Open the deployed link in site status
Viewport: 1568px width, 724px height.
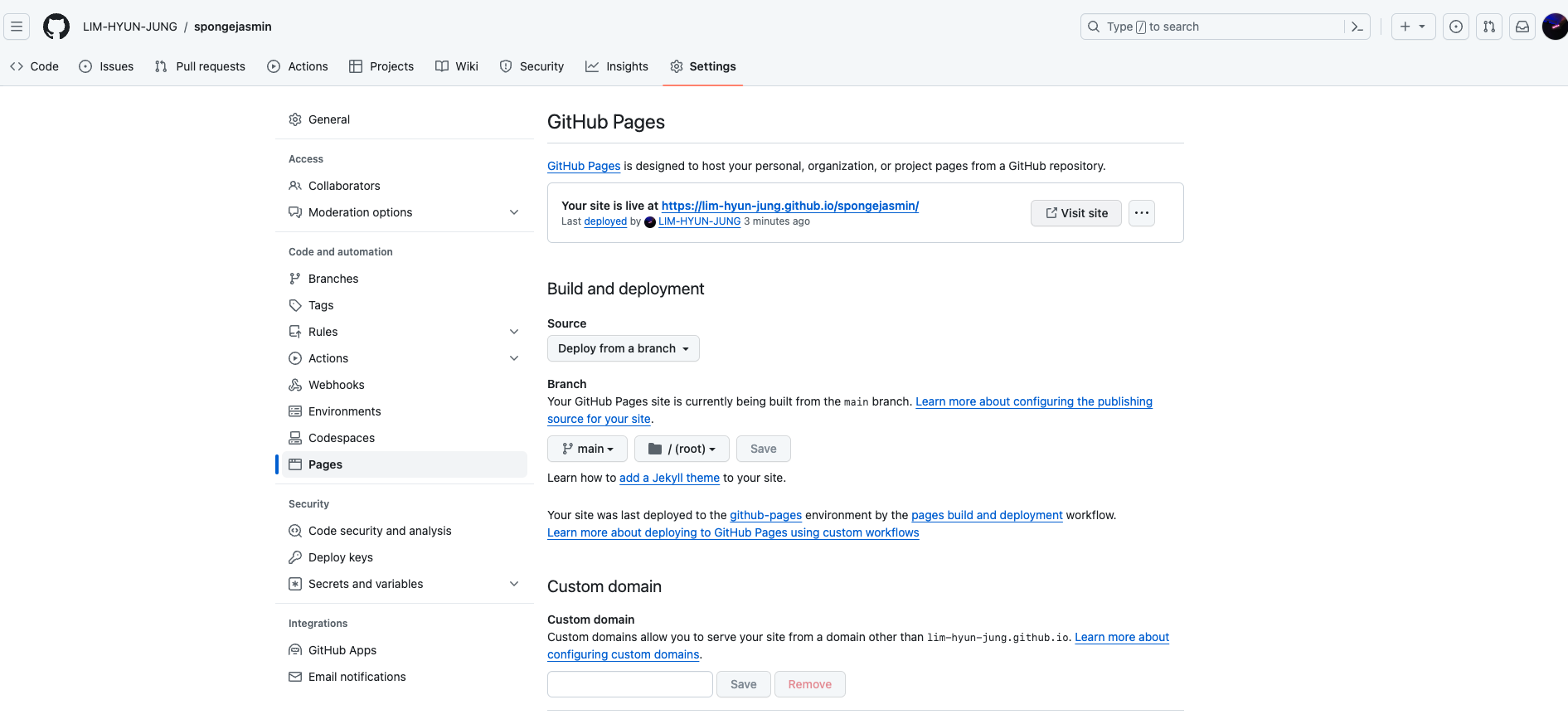pos(605,221)
